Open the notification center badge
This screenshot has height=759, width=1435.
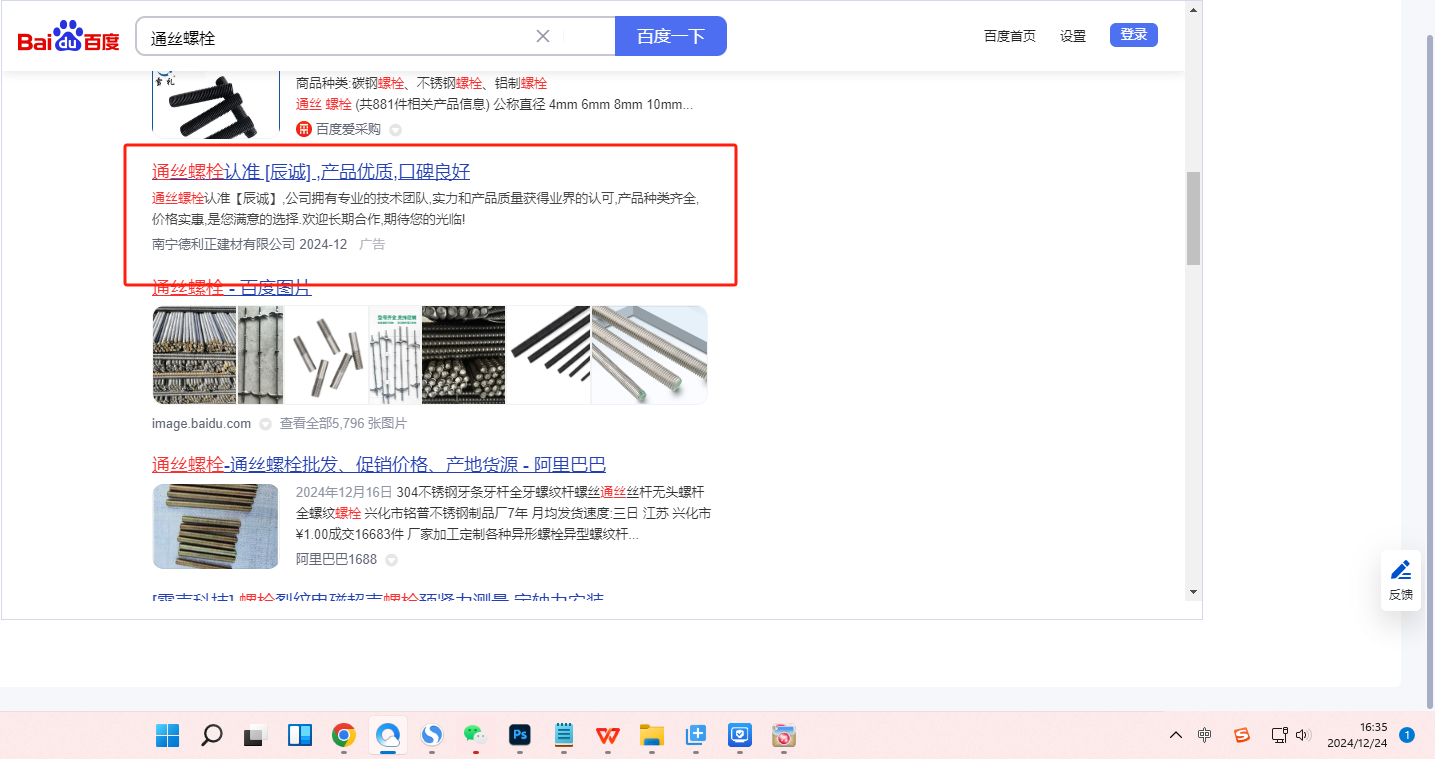coord(1406,735)
